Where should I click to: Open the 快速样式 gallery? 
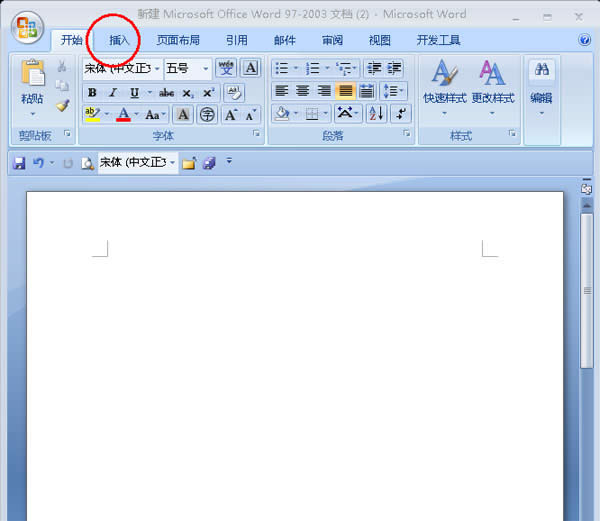(444, 85)
